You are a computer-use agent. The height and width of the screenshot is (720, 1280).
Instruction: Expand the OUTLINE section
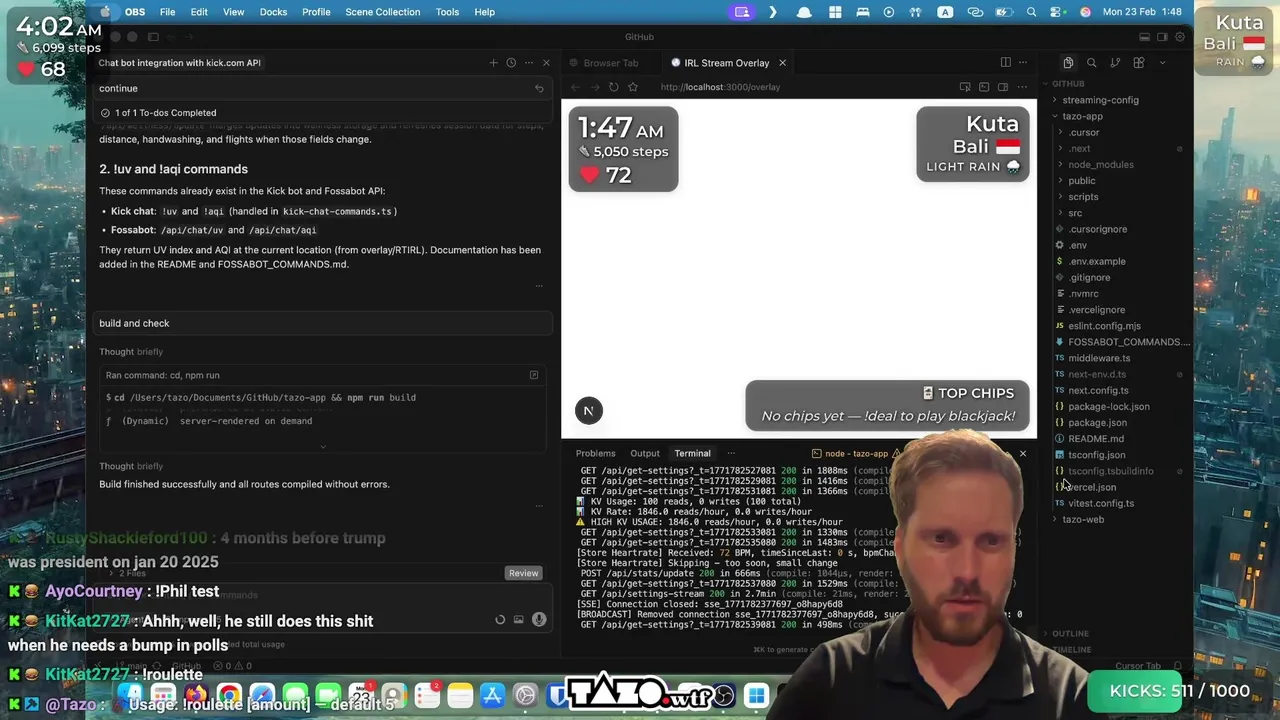click(x=1070, y=633)
